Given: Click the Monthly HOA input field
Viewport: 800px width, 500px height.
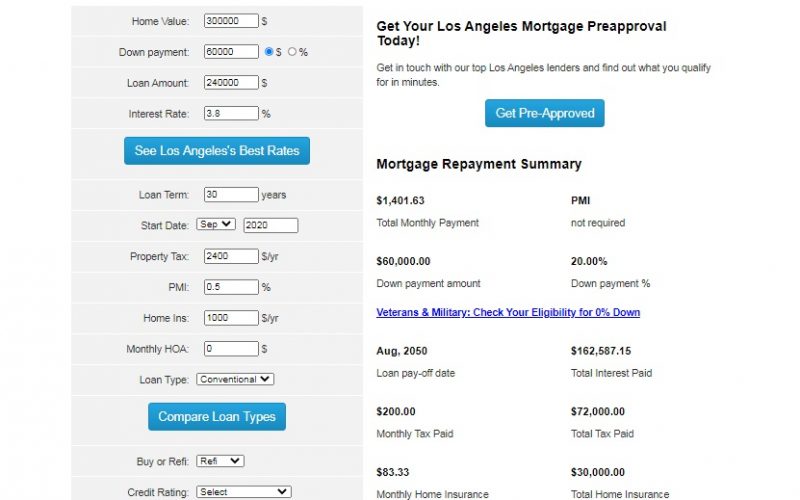Looking at the screenshot, I should click(231, 348).
